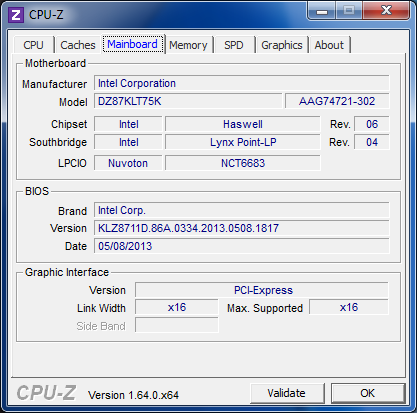Click the chipset revision value 06
Screen dimensions: 417x413
coord(372,124)
